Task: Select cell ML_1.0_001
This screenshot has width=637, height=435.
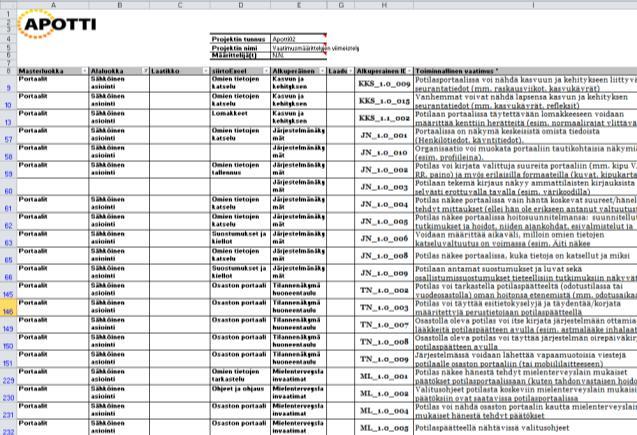Action: coord(384,377)
